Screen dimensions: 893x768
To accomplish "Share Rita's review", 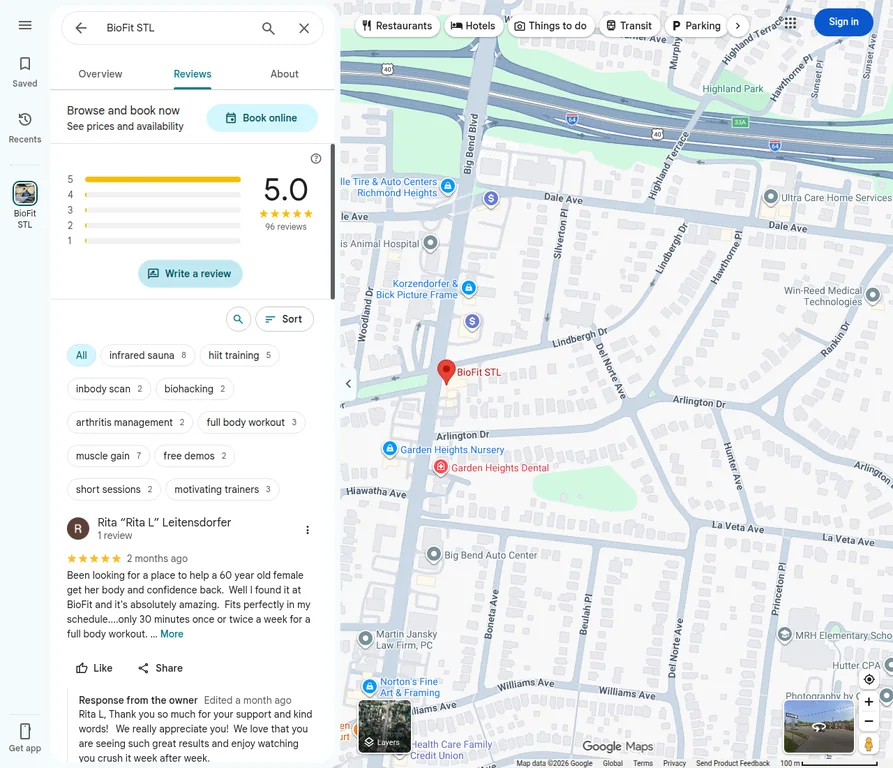I will (161, 668).
